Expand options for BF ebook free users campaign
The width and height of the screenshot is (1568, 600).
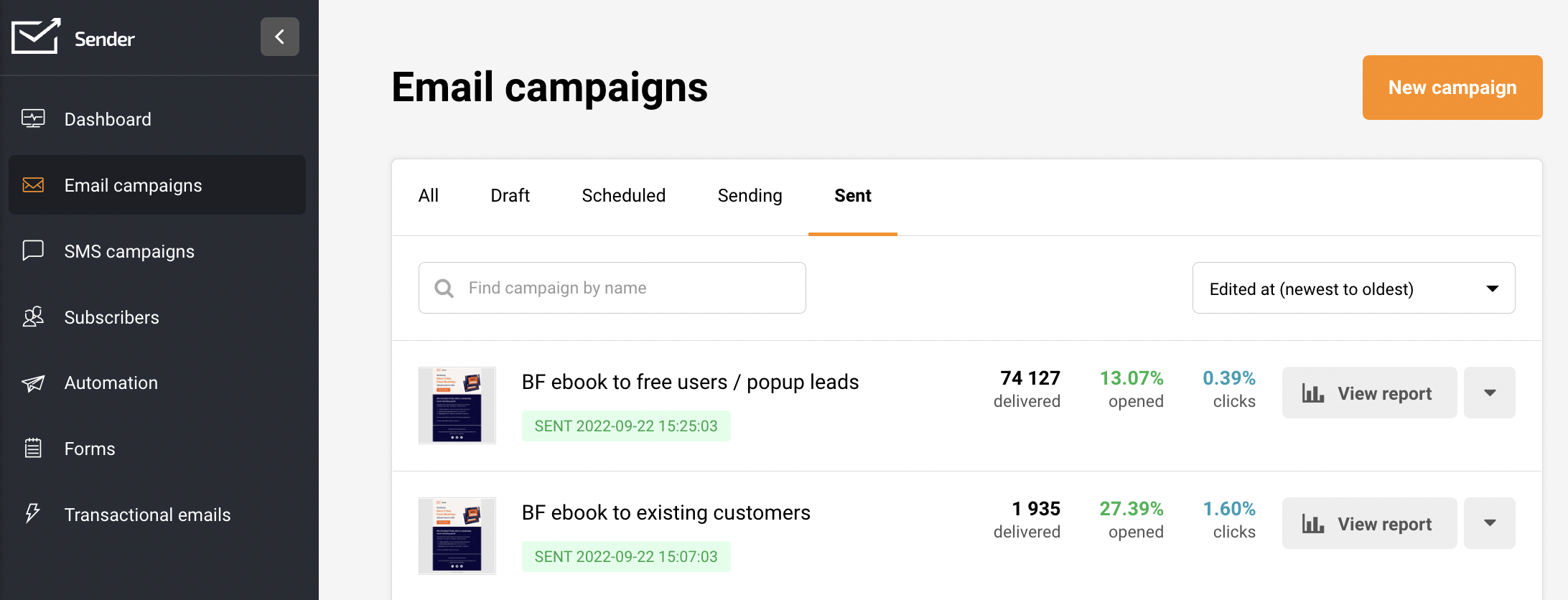coord(1489,393)
